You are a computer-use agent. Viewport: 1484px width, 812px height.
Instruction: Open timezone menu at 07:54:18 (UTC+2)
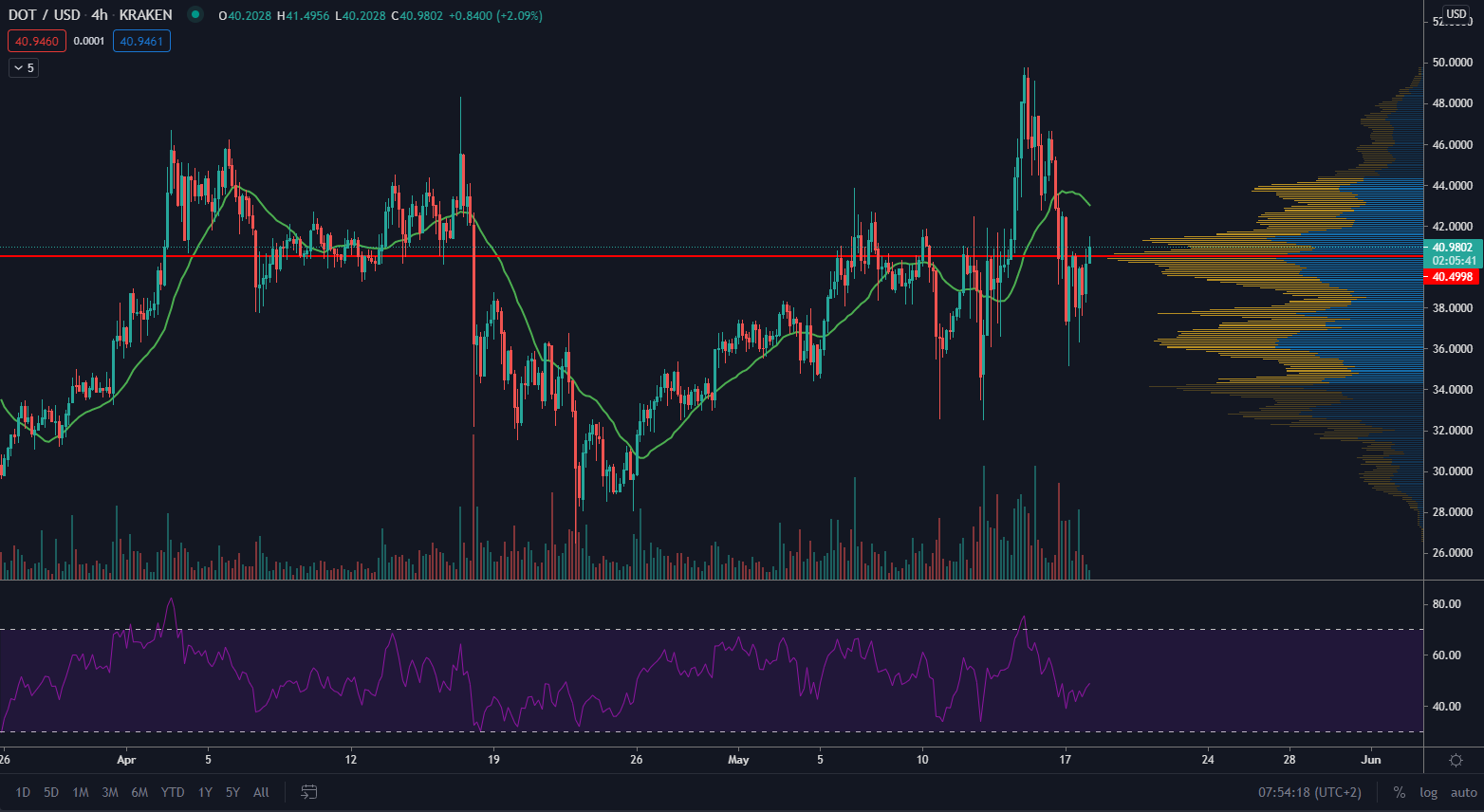[x=1309, y=792]
